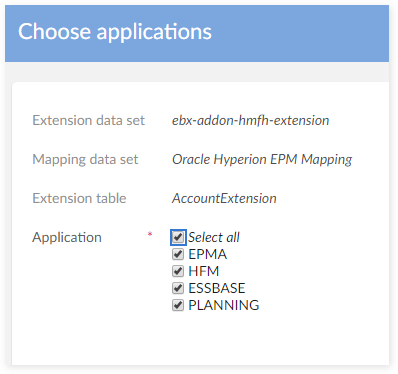Click the Application field label
Screen dimensions: 398x374
click(x=67, y=238)
